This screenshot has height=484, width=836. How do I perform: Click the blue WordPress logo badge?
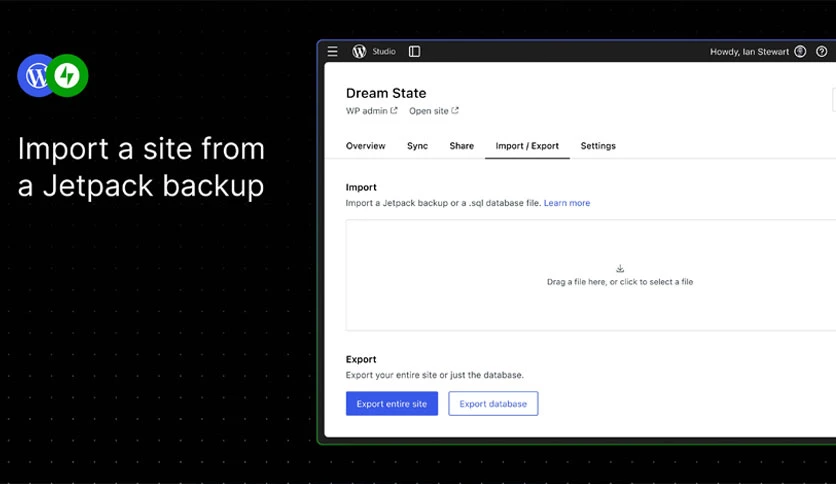[35, 75]
